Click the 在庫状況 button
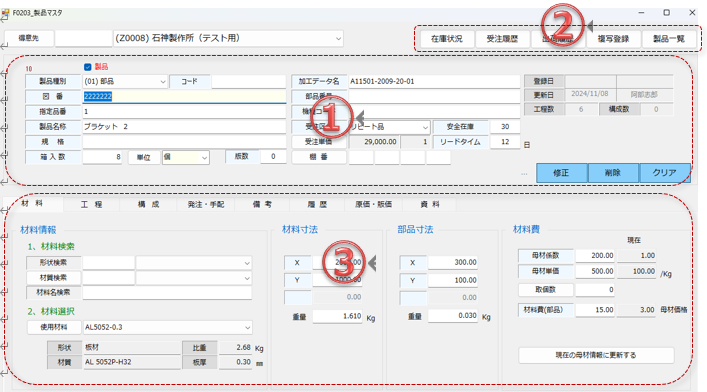This screenshot has width=707, height=392. click(446, 39)
